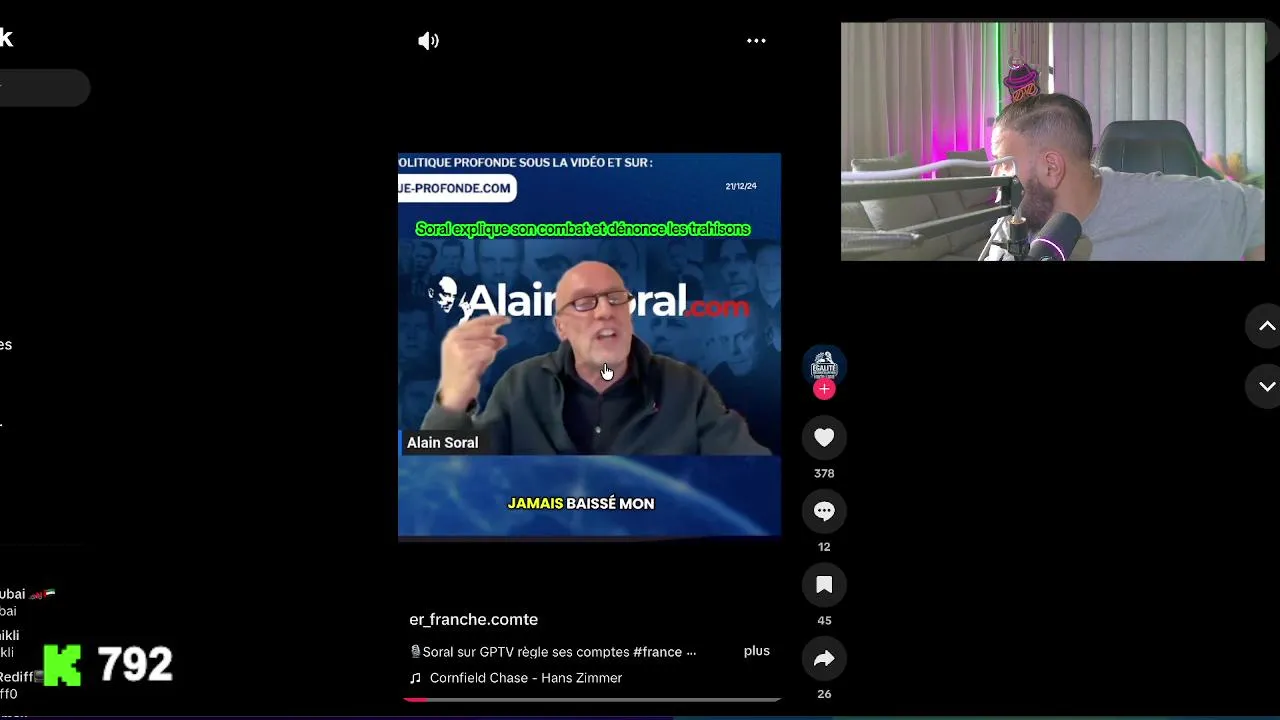Expand the description with the 'plus' link
The width and height of the screenshot is (1280, 720).
757,651
